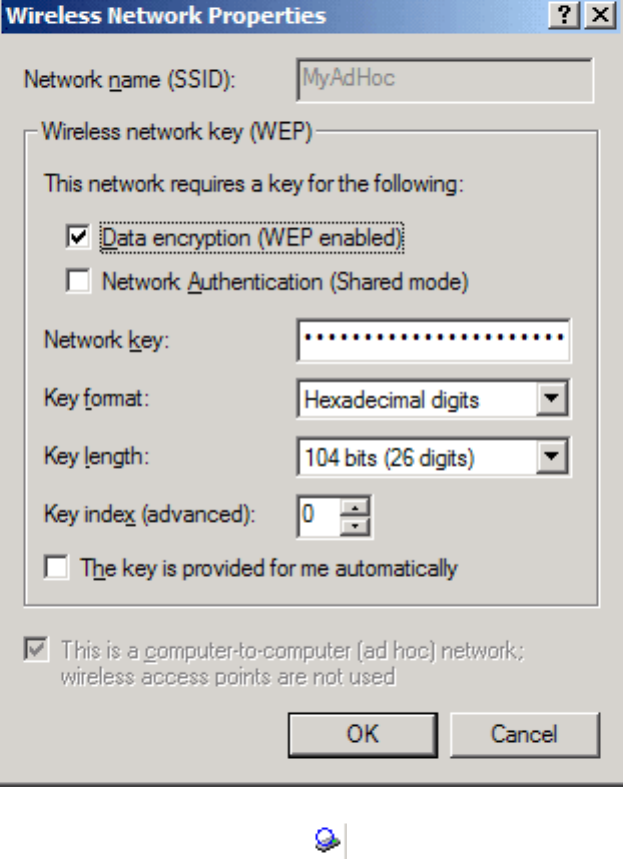The width and height of the screenshot is (623, 859).
Task: Click the Key index number field
Action: click(x=318, y=515)
